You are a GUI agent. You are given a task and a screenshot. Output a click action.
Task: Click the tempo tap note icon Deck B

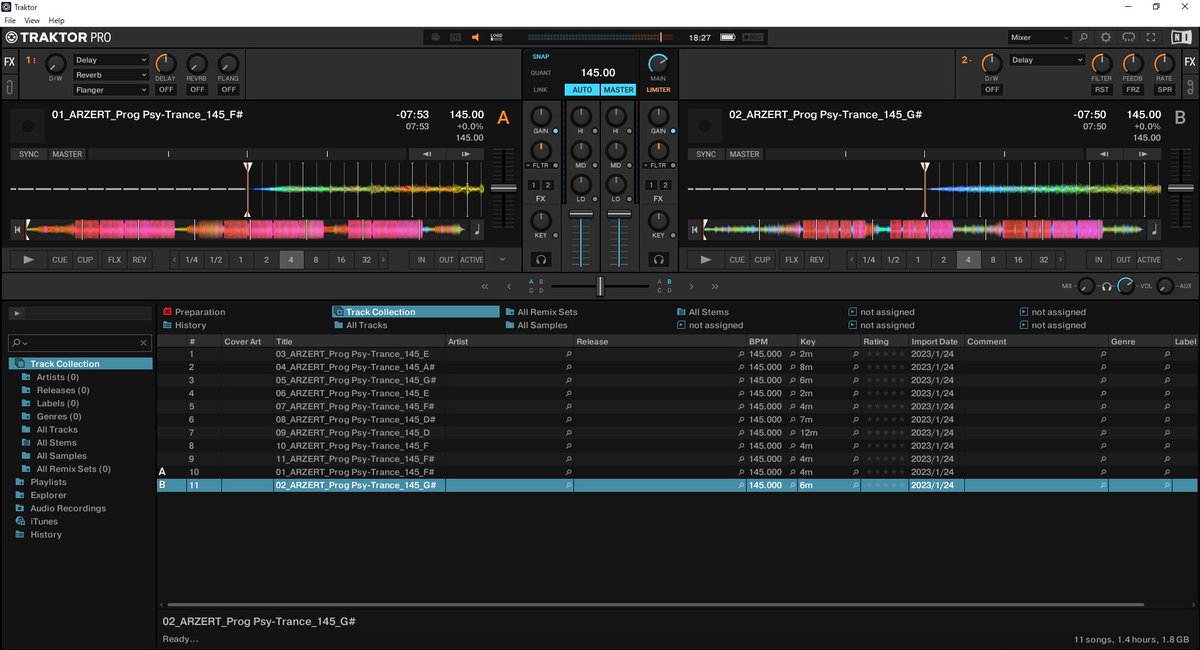(x=1154, y=229)
